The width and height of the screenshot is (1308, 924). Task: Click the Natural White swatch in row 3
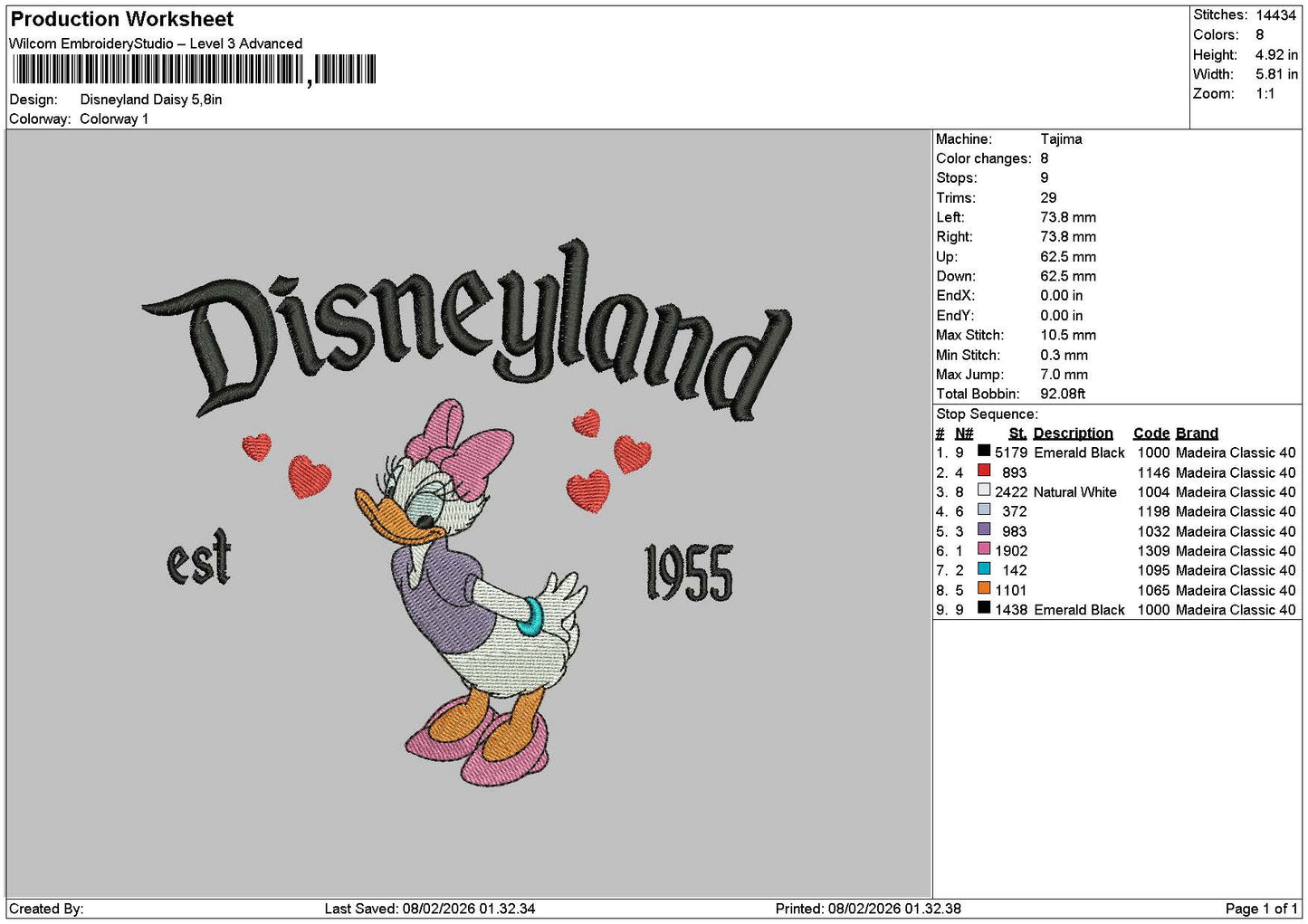click(x=984, y=491)
